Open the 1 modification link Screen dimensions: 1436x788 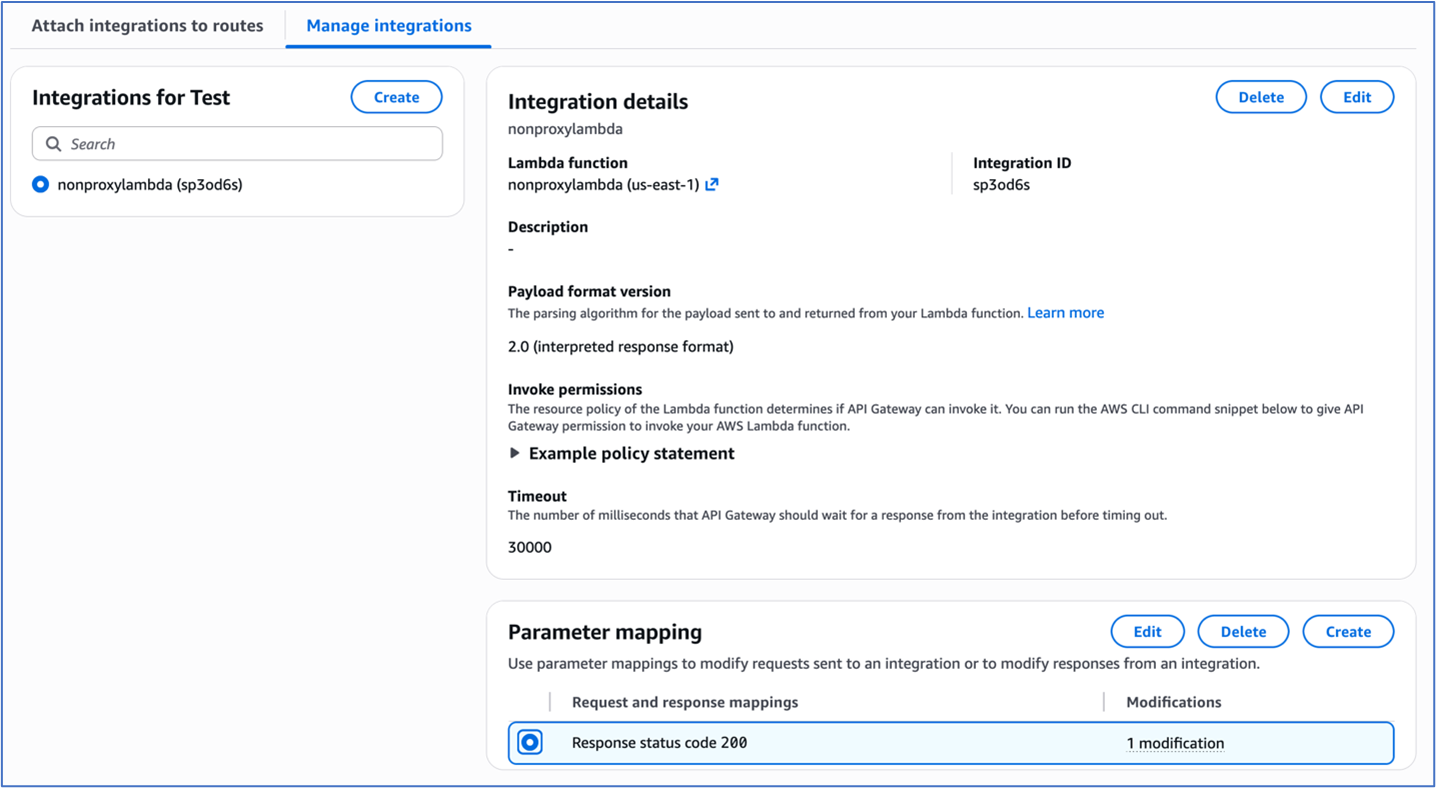1175,743
